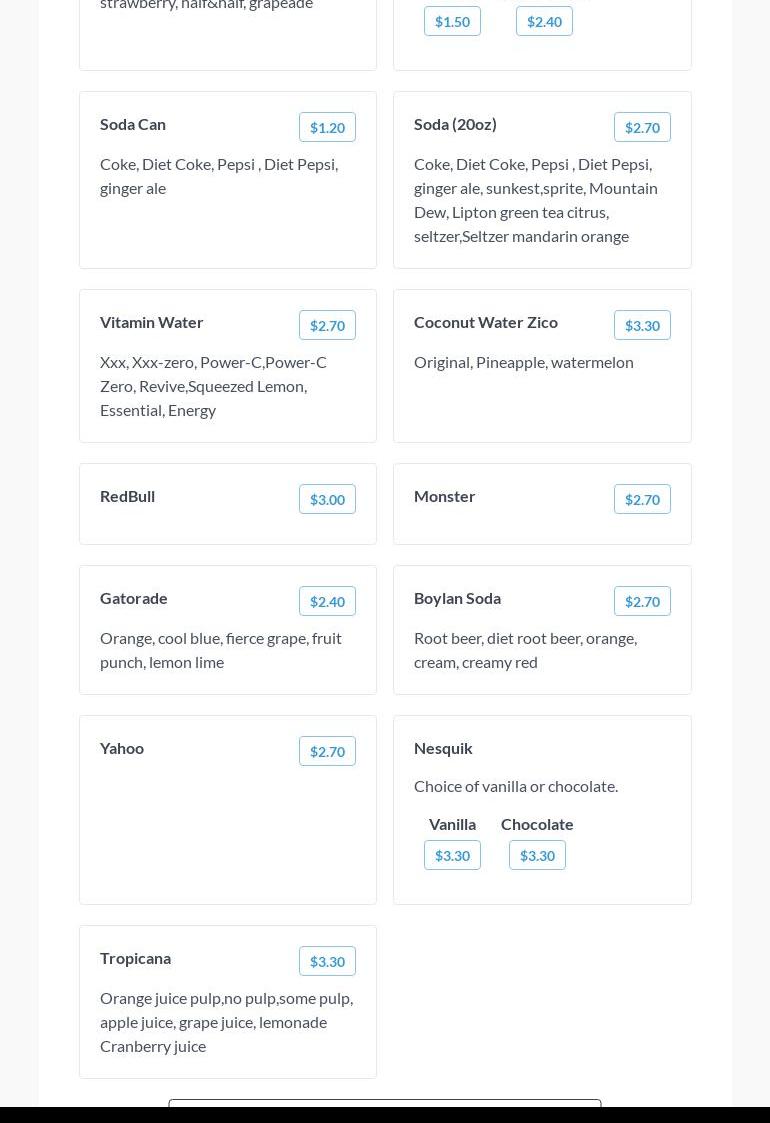This screenshot has width=770, height=1123.
Task: Click the Gatorade flavors description
Action: [x=220, y=650]
